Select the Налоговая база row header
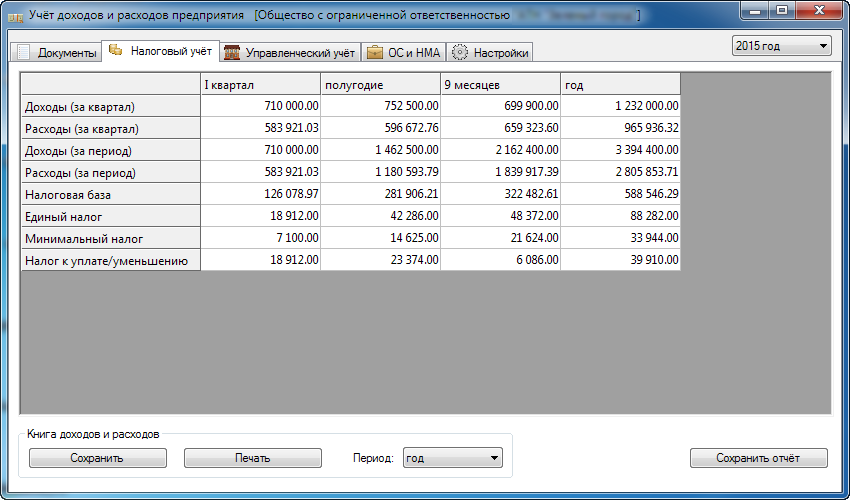Viewport: 850px width, 500px height. click(x=111, y=194)
